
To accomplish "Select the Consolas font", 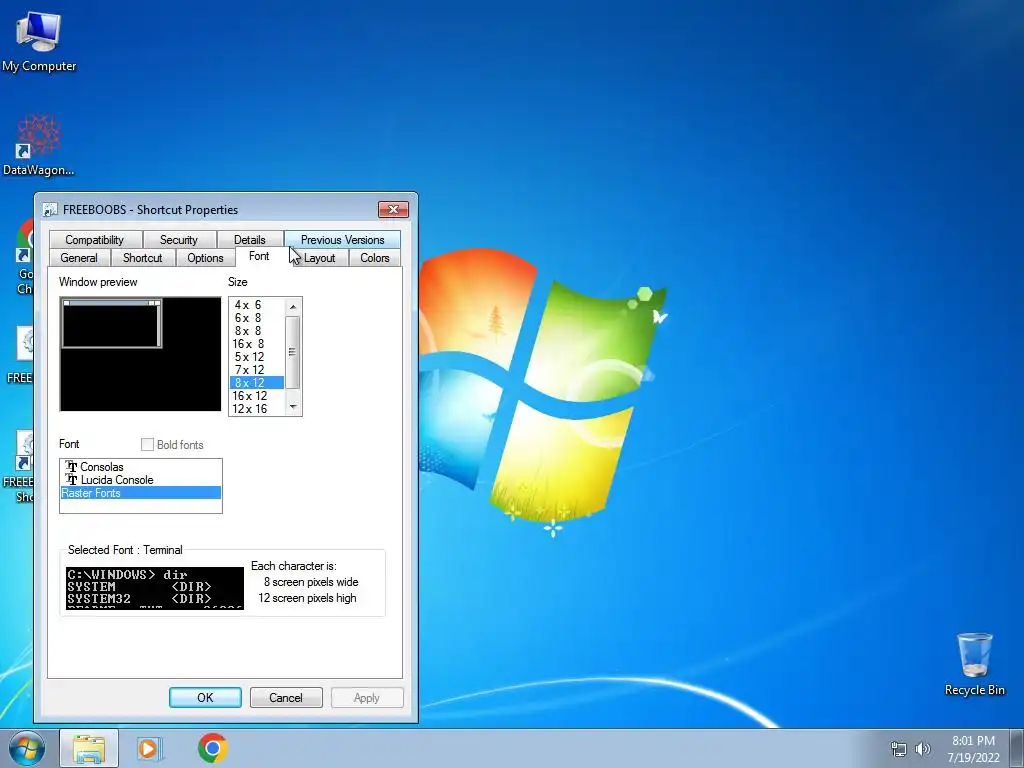I will coord(140,467).
